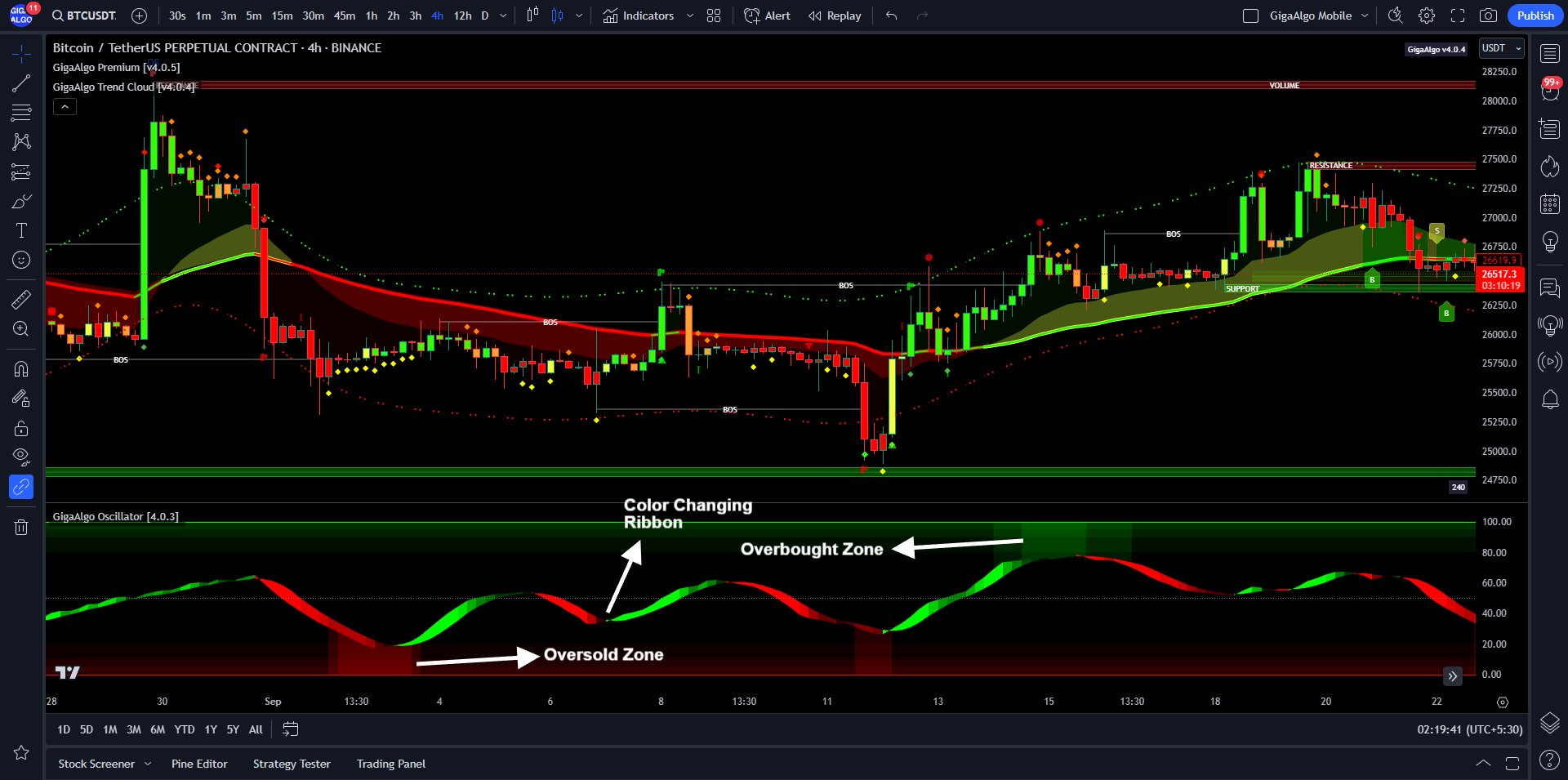This screenshot has width=1568, height=780.
Task: Remove drawings with the trash icon
Action: [21, 527]
